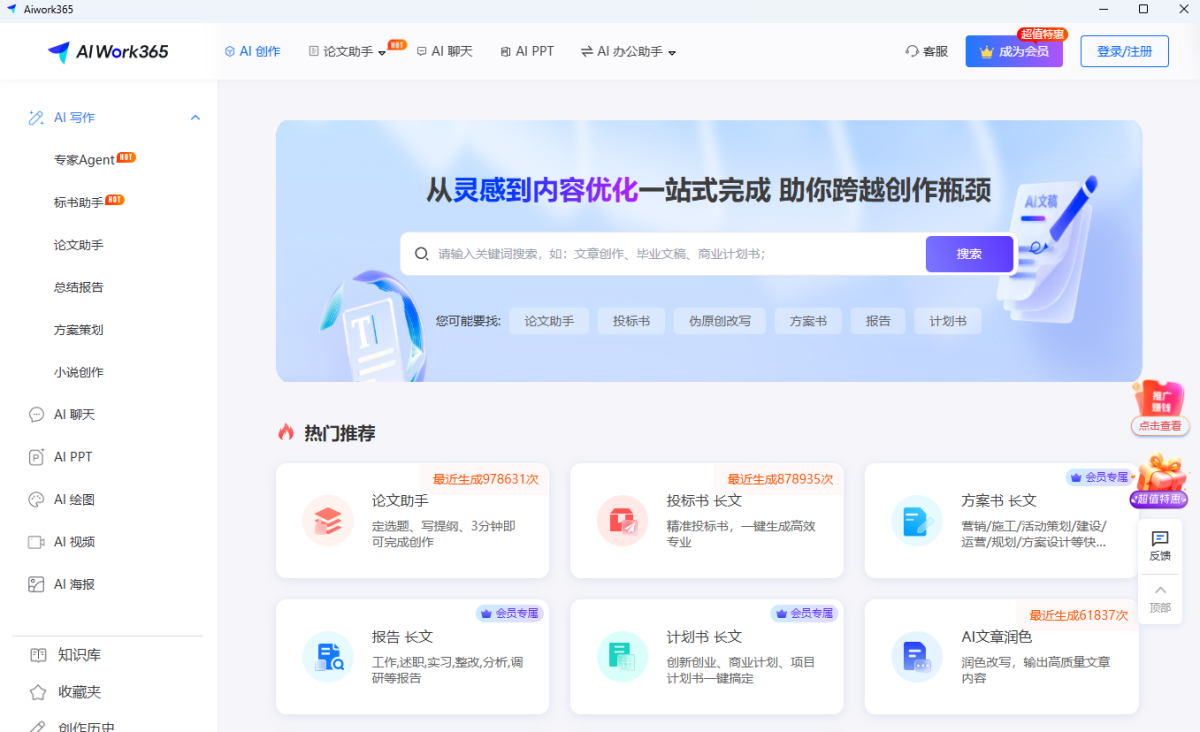Viewport: 1200px width, 732px height.
Task: Open the AI 绘图 palette icon
Action: (37, 499)
